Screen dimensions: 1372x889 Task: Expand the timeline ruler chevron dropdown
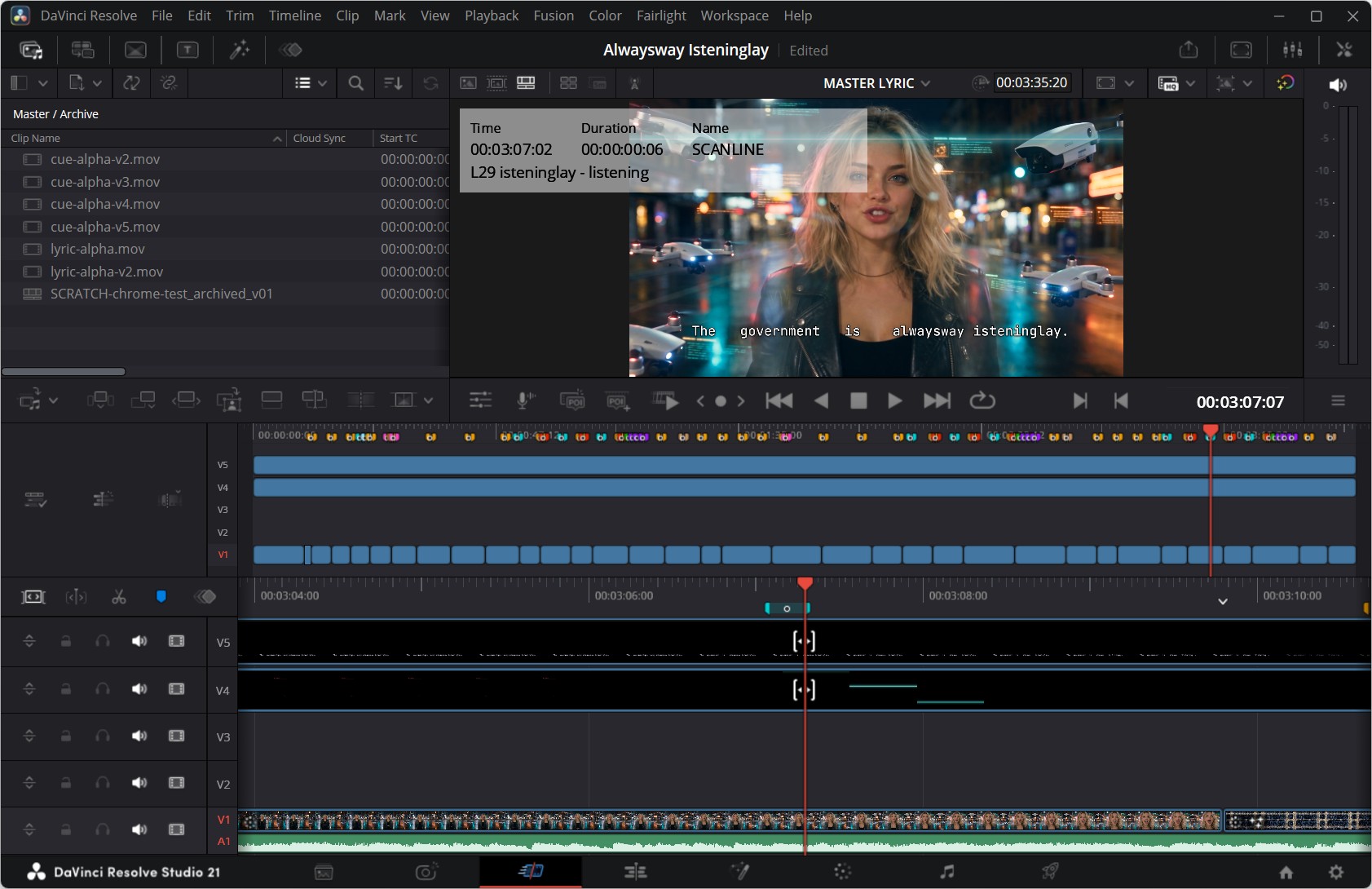point(1223,602)
